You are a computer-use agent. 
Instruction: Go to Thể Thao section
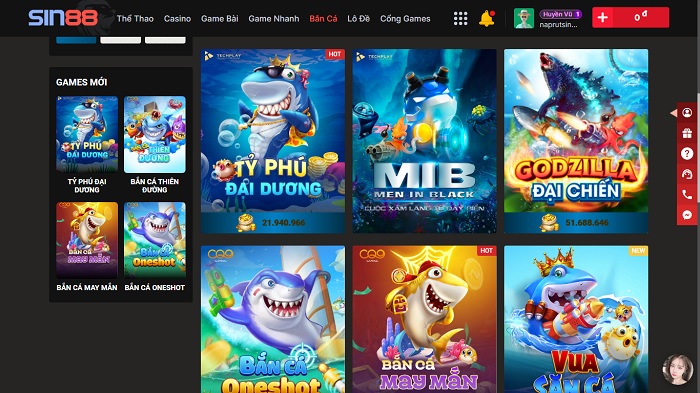pyautogui.click(x=135, y=19)
